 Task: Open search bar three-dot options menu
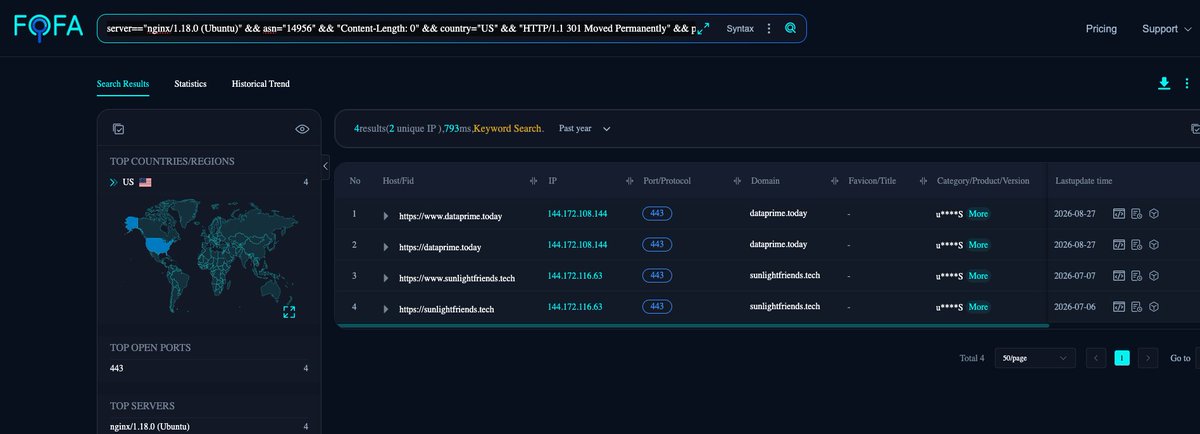click(768, 29)
